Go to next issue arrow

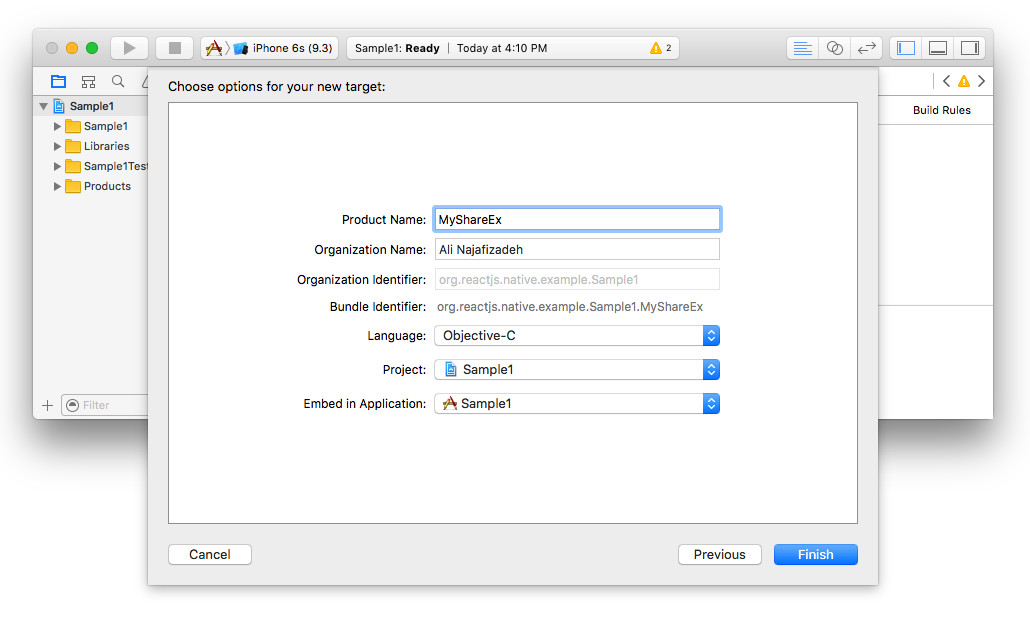click(x=981, y=81)
